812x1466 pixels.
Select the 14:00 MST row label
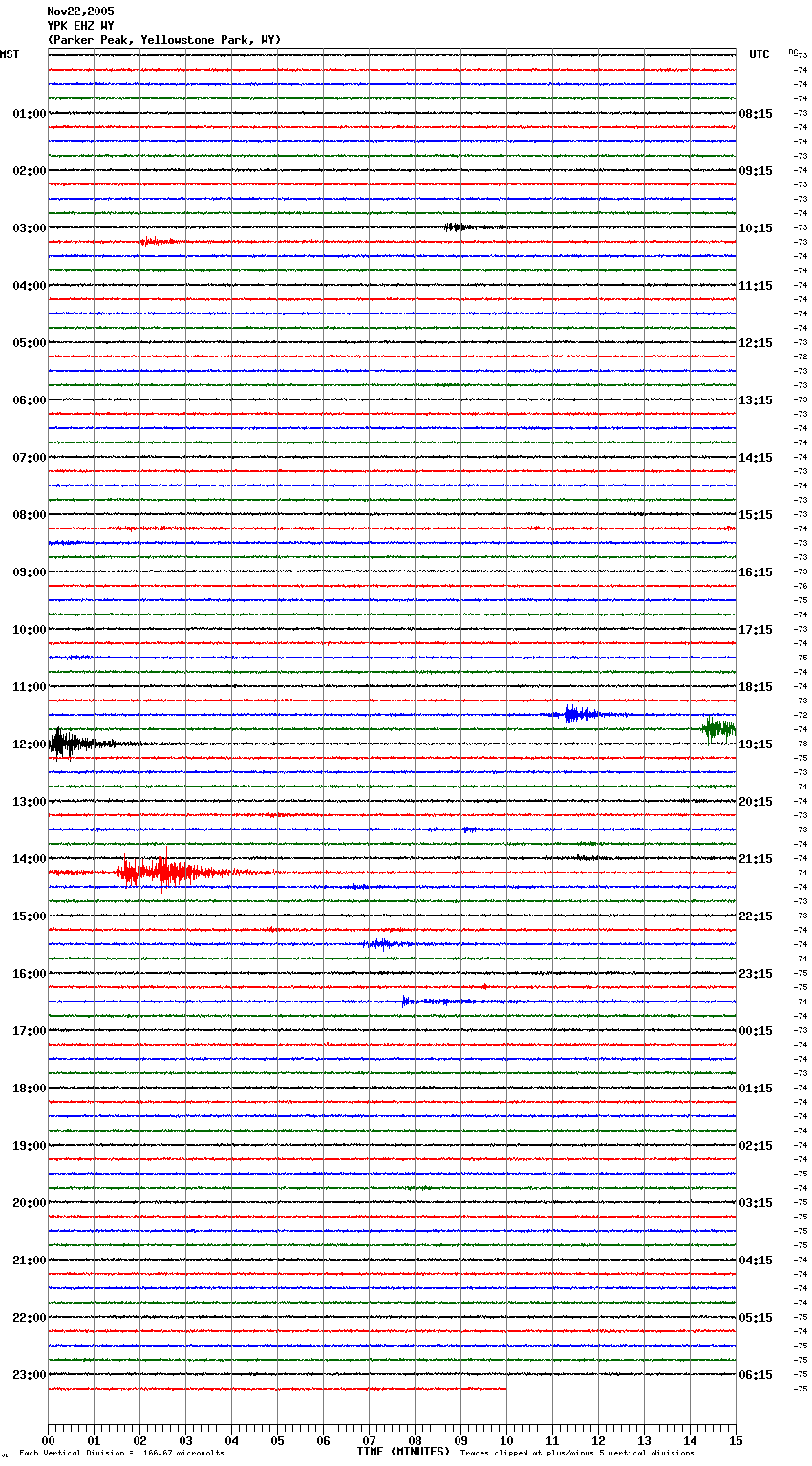[30, 859]
